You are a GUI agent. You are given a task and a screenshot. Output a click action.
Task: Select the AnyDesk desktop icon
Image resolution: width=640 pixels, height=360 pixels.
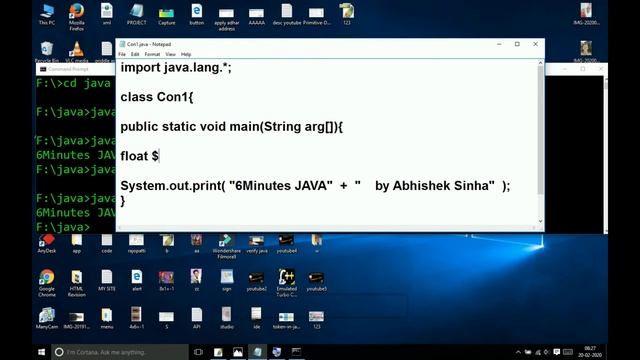coord(47,243)
